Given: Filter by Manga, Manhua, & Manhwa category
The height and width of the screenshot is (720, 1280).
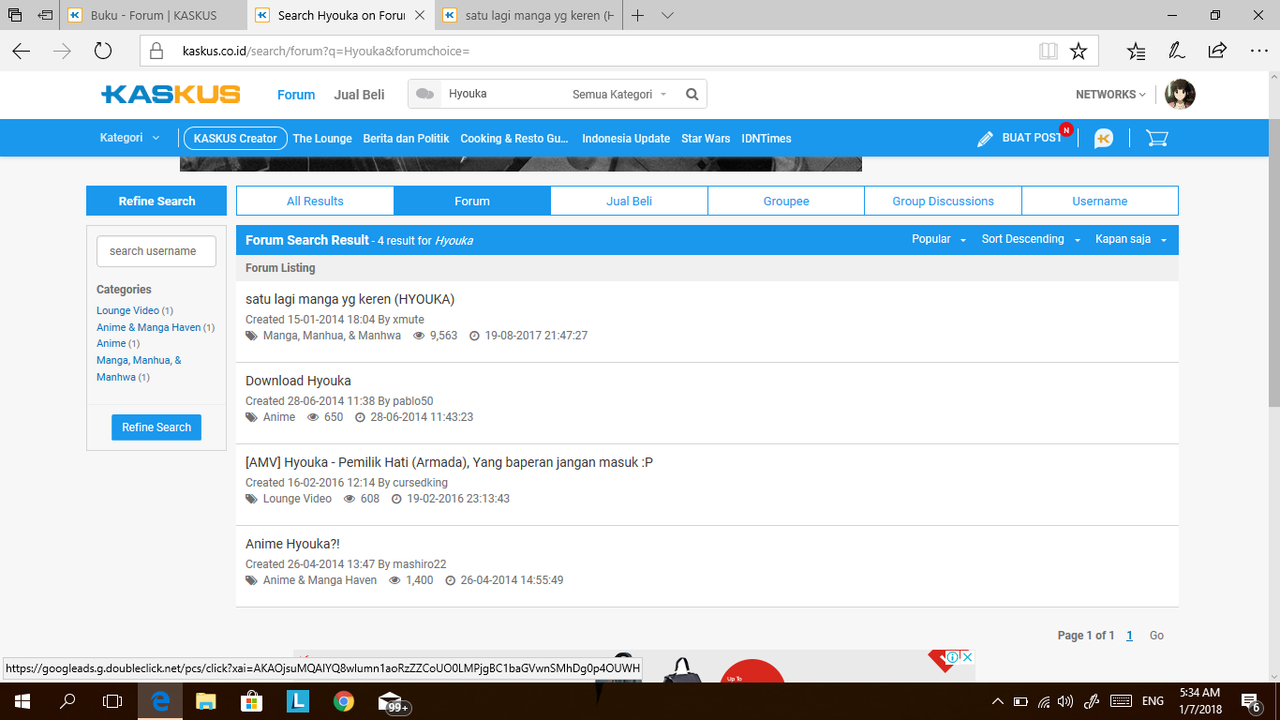Looking at the screenshot, I should [x=139, y=368].
